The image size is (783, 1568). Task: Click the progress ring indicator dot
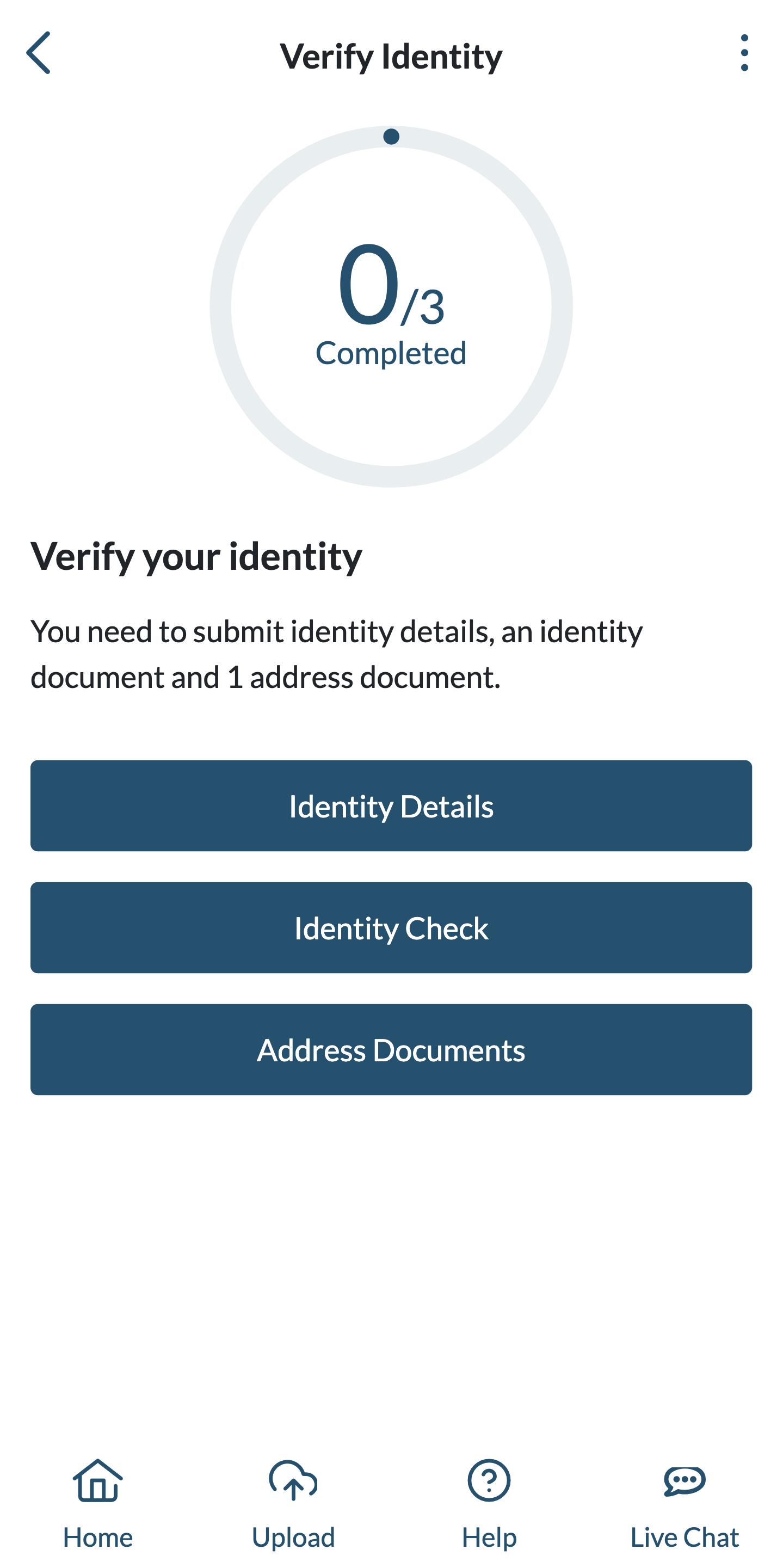tap(391, 137)
